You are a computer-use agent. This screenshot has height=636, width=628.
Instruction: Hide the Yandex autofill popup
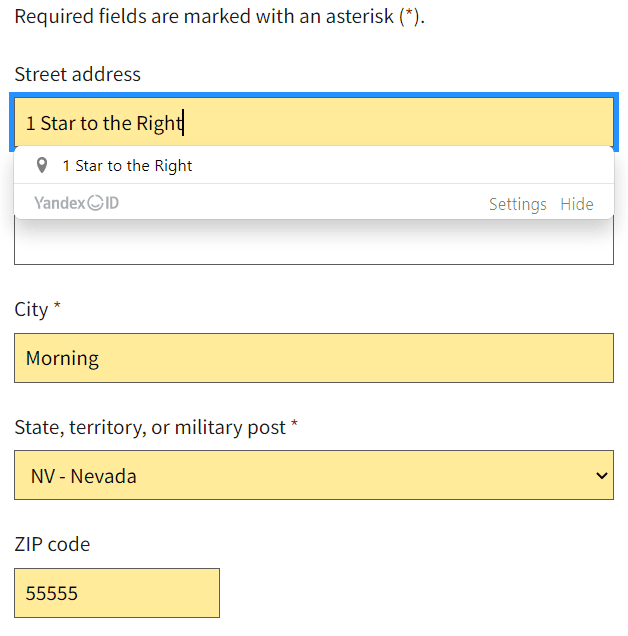(x=576, y=204)
